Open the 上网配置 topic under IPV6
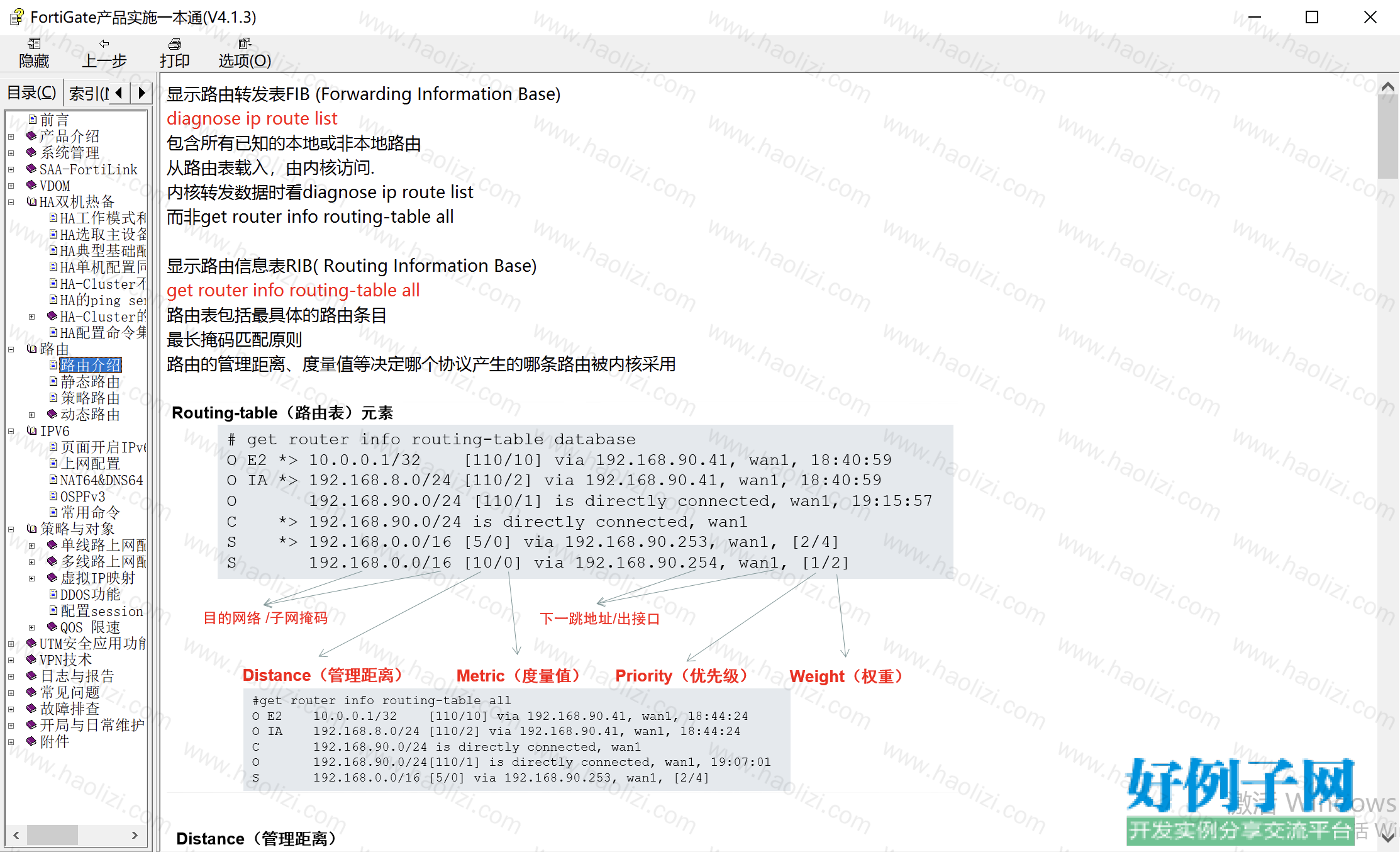The width and height of the screenshot is (1400, 852). 91,463
